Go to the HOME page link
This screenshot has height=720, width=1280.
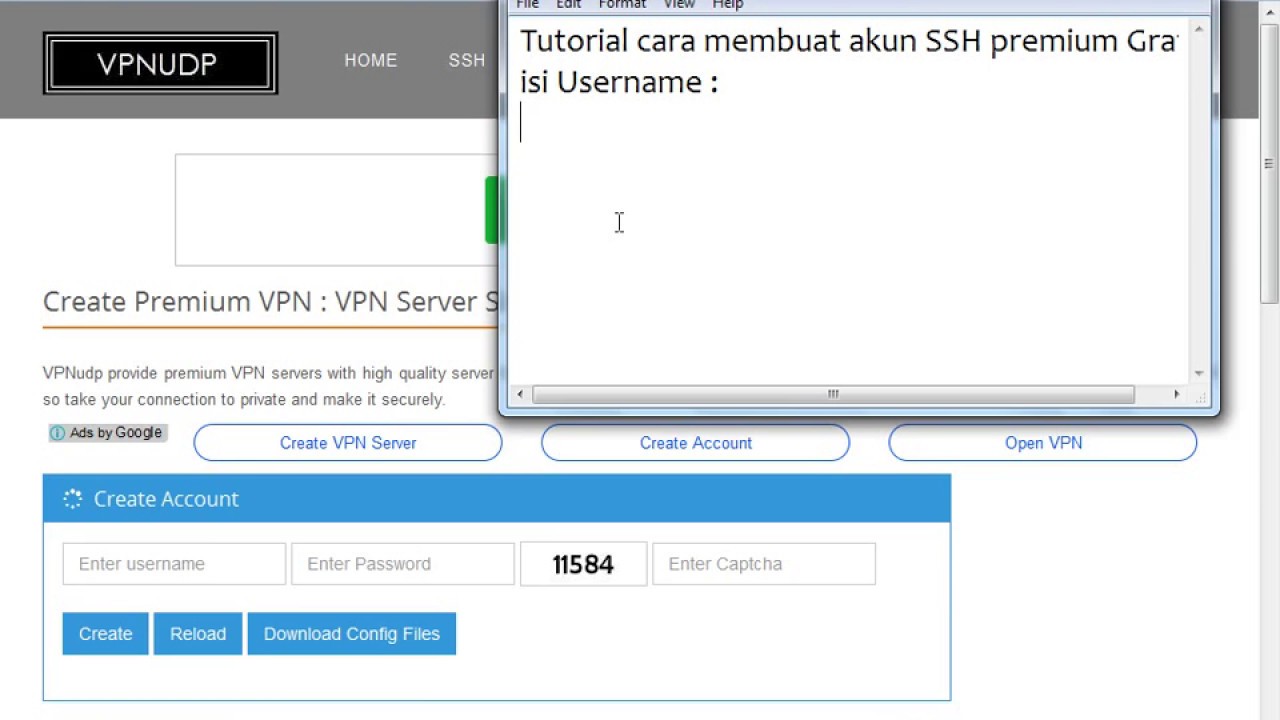[371, 60]
